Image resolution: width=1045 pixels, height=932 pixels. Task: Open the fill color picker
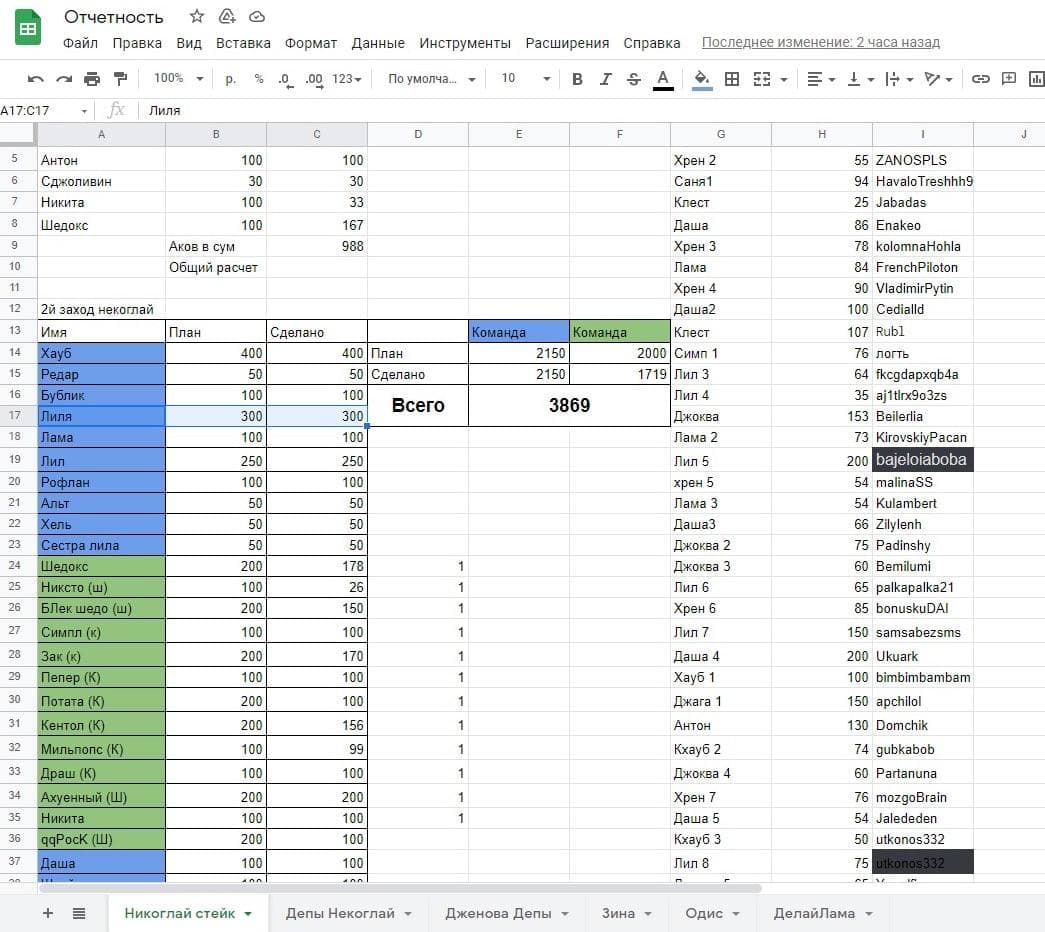(x=702, y=79)
